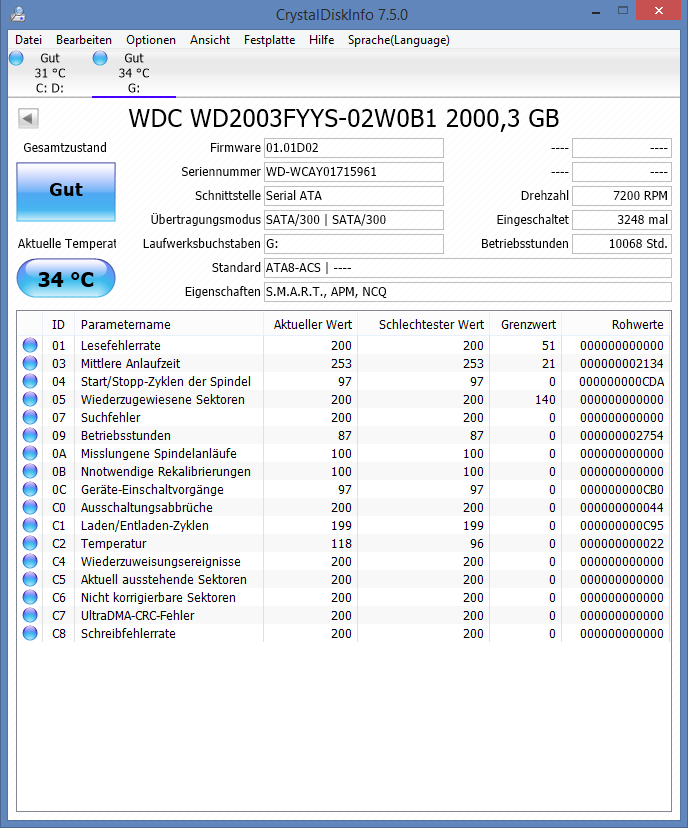Viewport: 688px width, 828px height.
Task: Select the Temperatur parameter name
Action: coord(114,543)
